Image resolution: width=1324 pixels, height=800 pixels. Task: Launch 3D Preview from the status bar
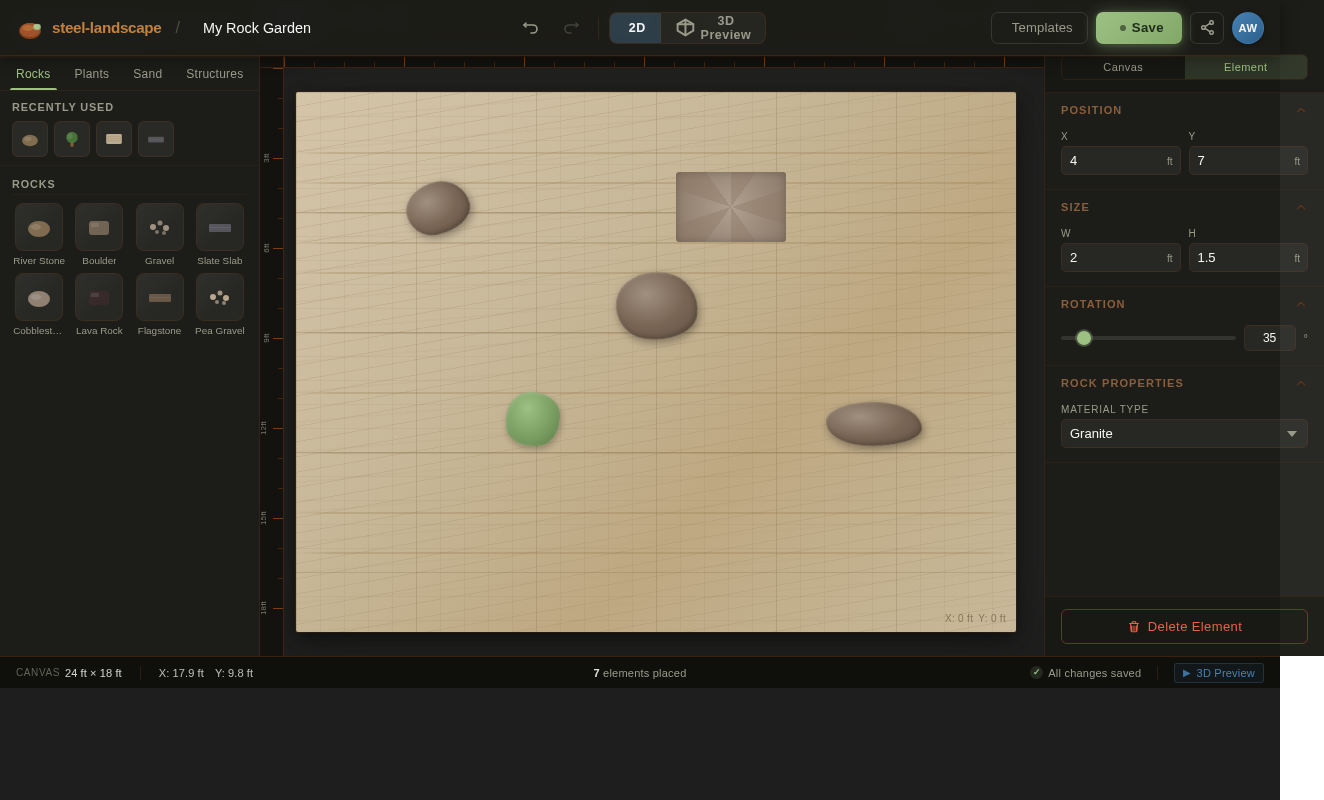pos(1219,673)
